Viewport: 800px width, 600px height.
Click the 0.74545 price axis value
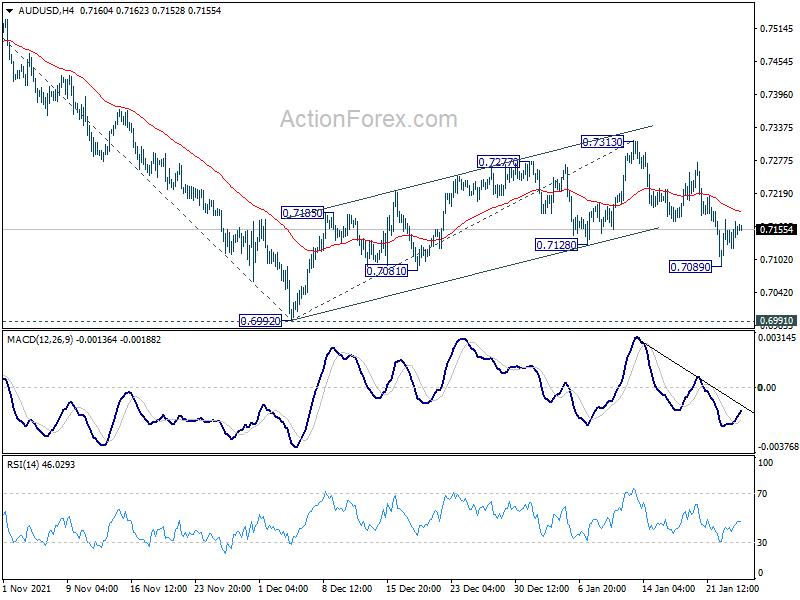pos(777,61)
